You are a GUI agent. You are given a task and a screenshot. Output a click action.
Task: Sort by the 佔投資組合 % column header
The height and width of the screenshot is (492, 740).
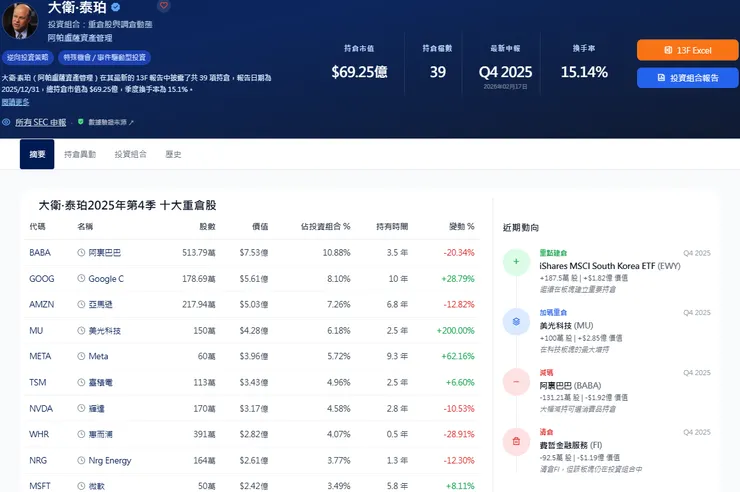pos(325,226)
